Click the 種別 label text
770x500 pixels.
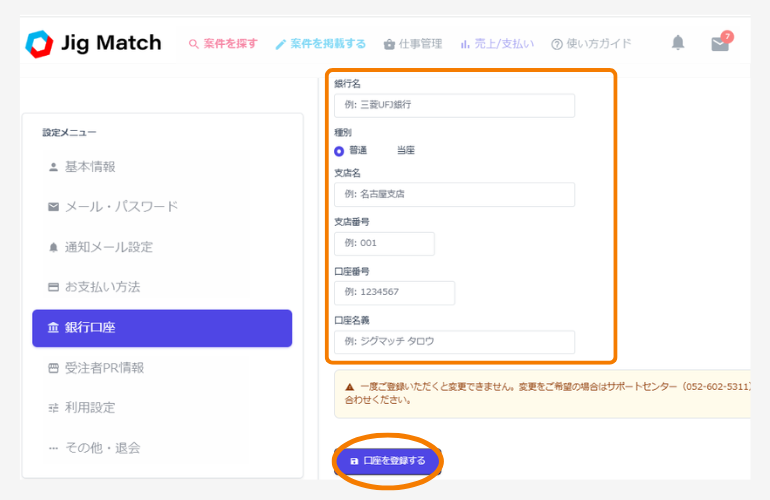343,133
